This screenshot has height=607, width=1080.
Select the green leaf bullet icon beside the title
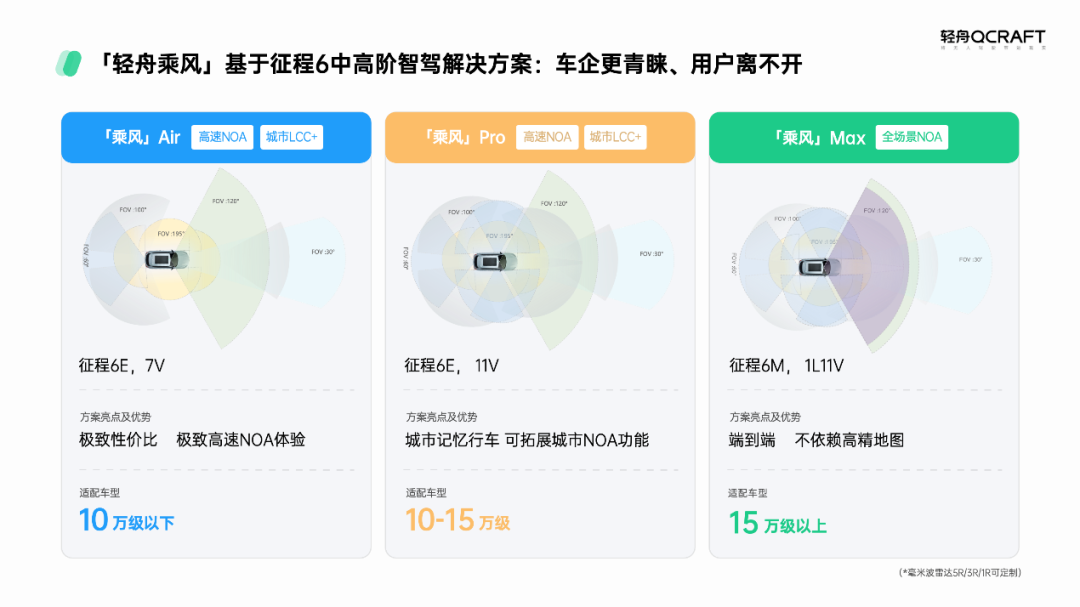point(70,63)
